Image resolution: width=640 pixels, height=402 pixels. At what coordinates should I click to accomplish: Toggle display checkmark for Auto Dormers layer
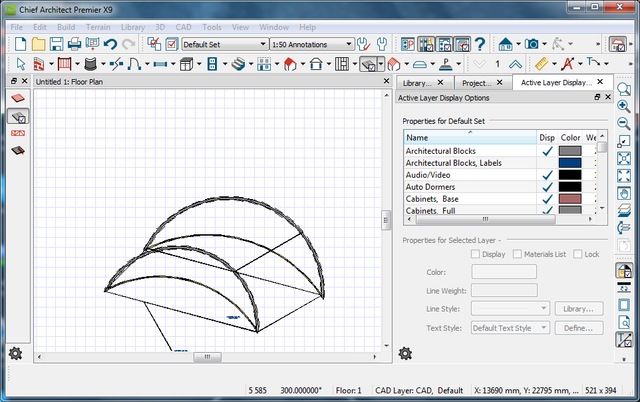click(x=547, y=187)
